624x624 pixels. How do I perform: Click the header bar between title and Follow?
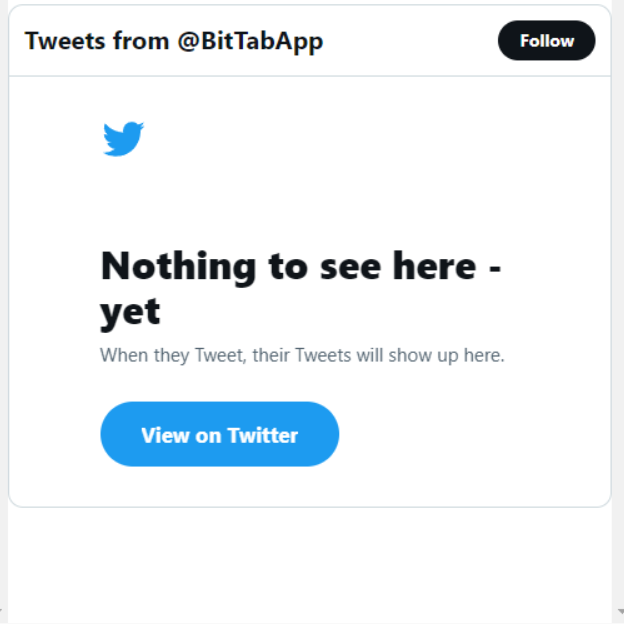pyautogui.click(x=410, y=41)
